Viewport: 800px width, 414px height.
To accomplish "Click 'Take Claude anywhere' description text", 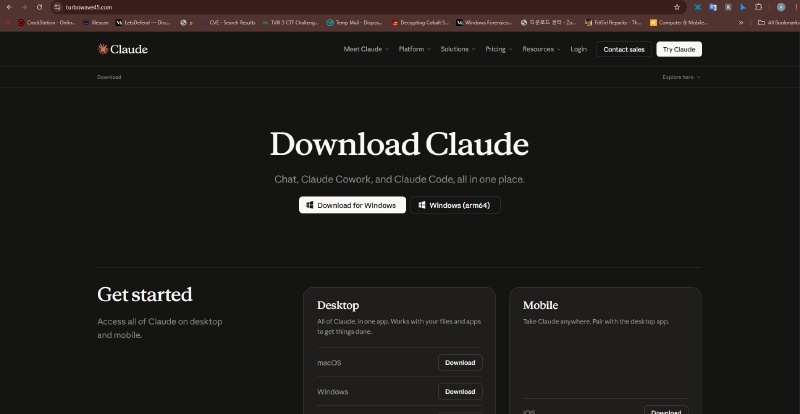I will tap(596, 322).
